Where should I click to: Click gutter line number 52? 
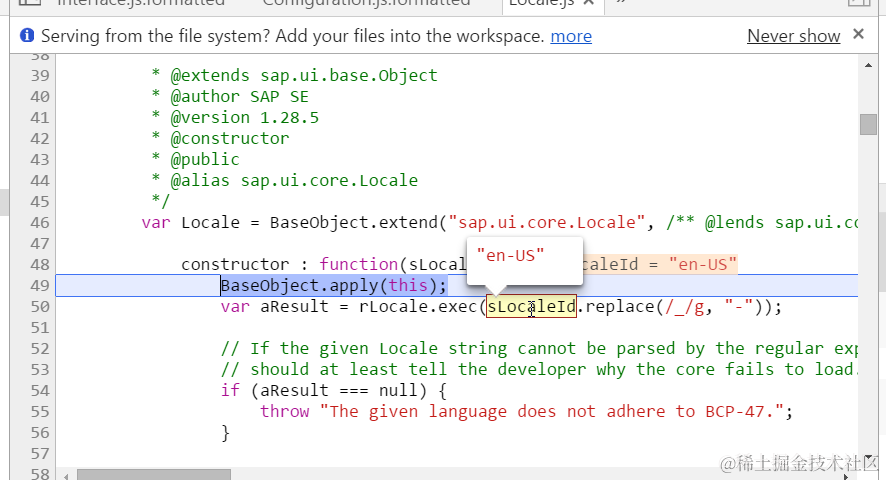point(40,349)
